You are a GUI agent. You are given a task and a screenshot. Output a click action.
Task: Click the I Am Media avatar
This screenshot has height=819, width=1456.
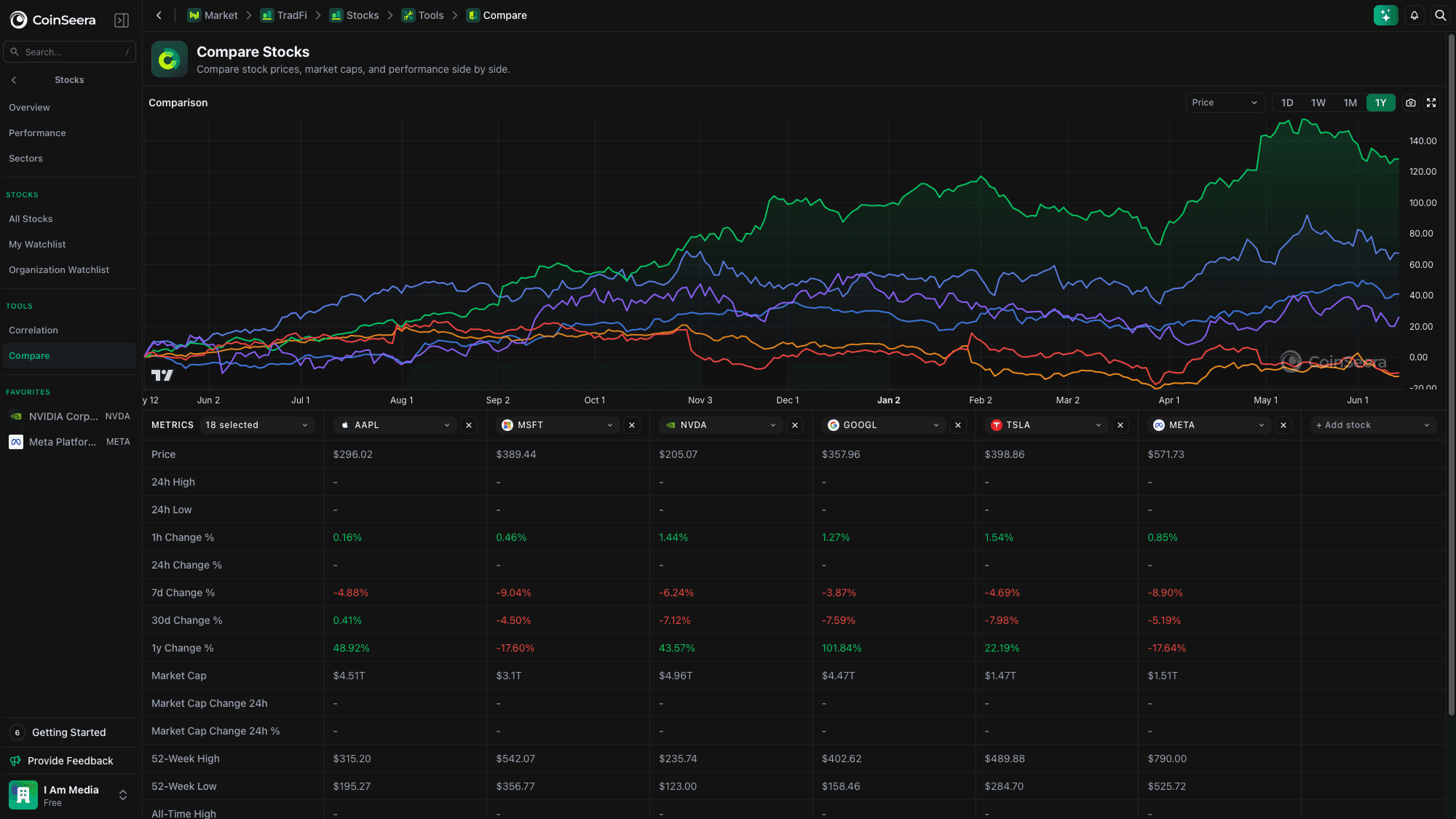point(23,795)
